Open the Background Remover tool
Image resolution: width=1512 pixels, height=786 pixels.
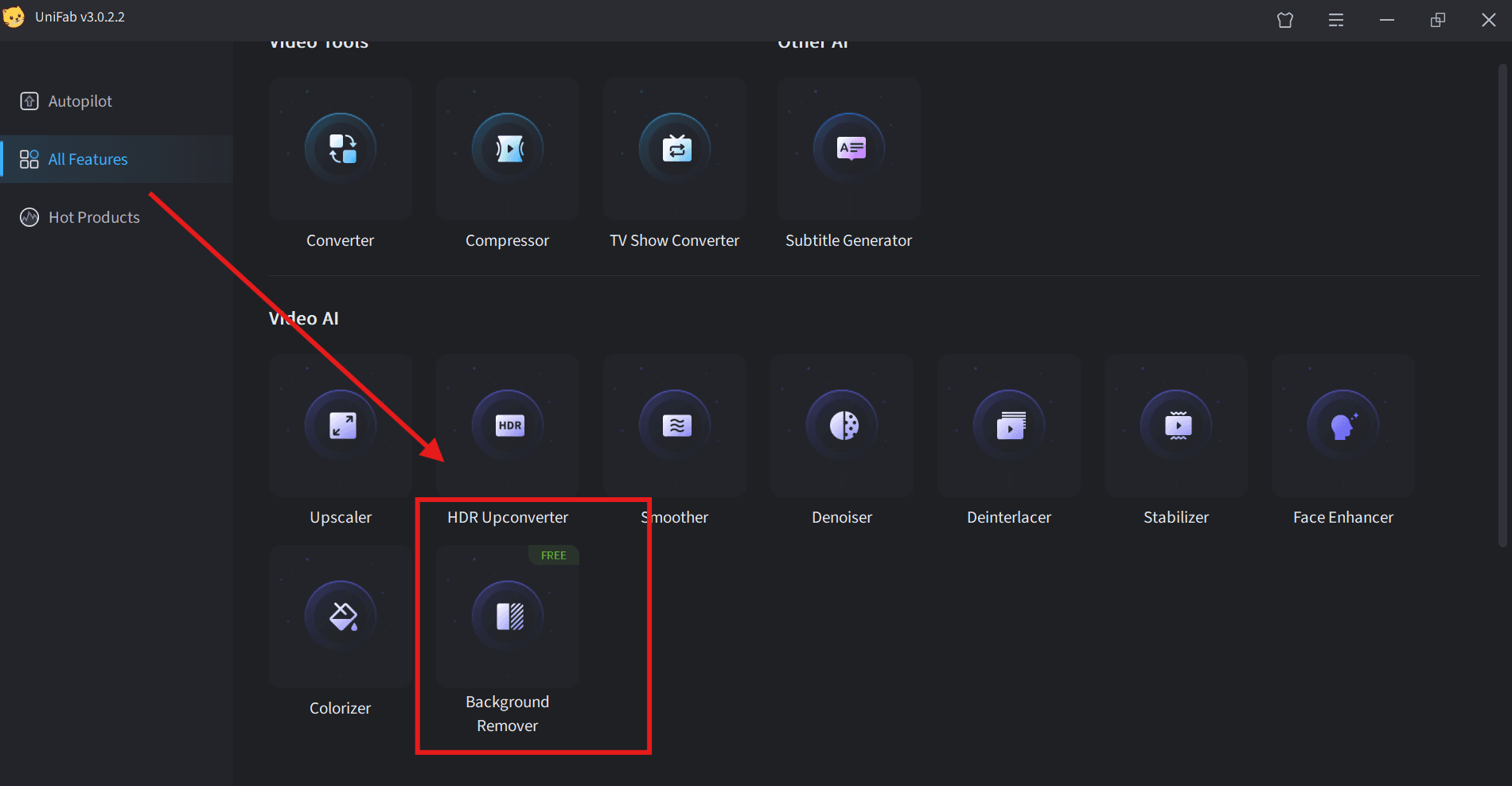508,617
